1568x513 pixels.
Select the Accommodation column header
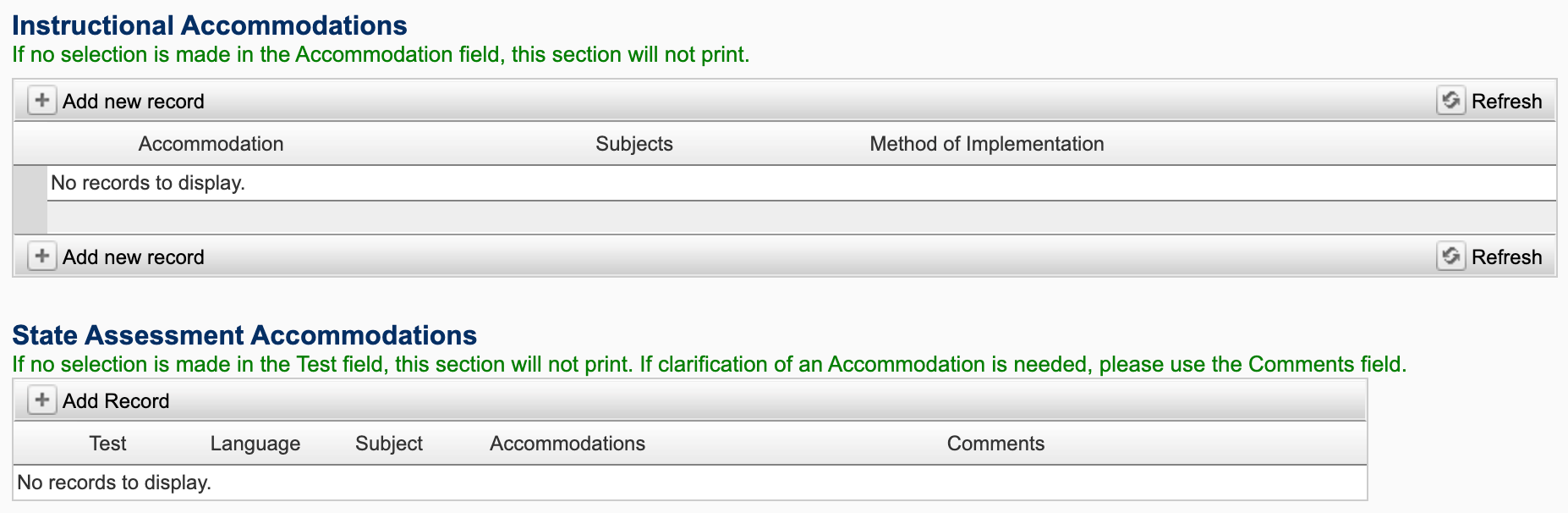click(211, 144)
